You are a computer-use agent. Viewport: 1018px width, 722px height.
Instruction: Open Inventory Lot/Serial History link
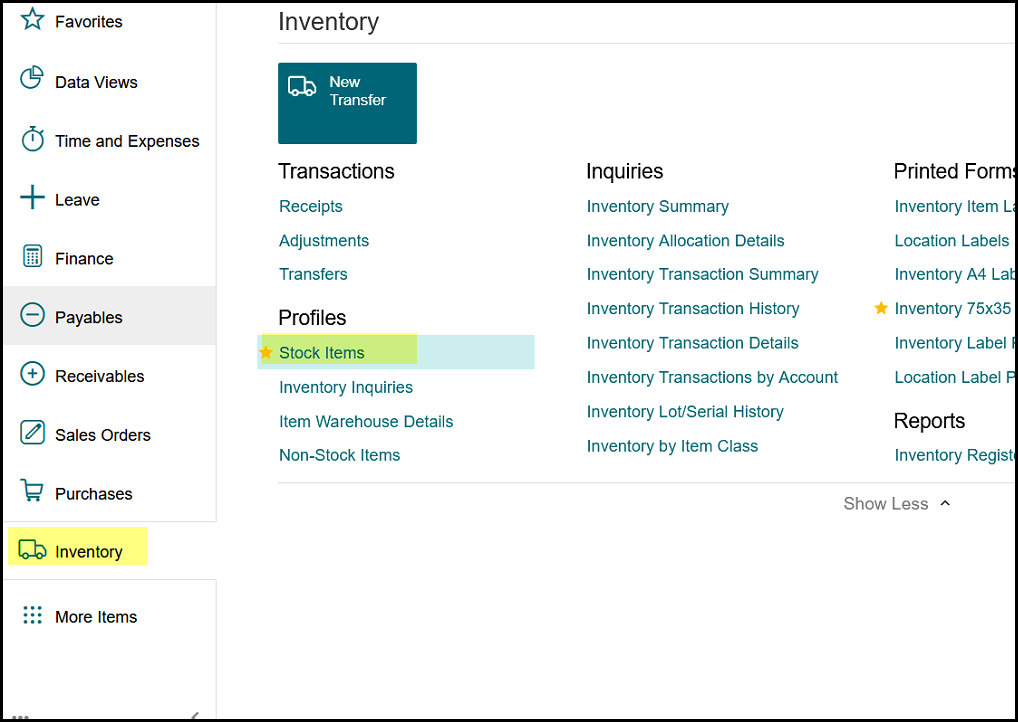tap(685, 412)
